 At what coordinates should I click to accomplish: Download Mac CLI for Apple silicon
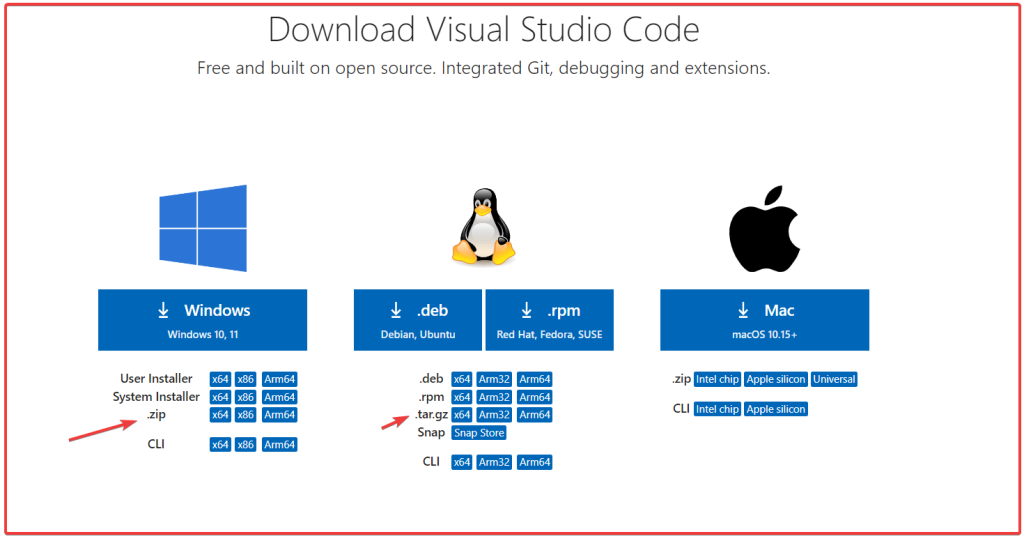click(x=776, y=410)
